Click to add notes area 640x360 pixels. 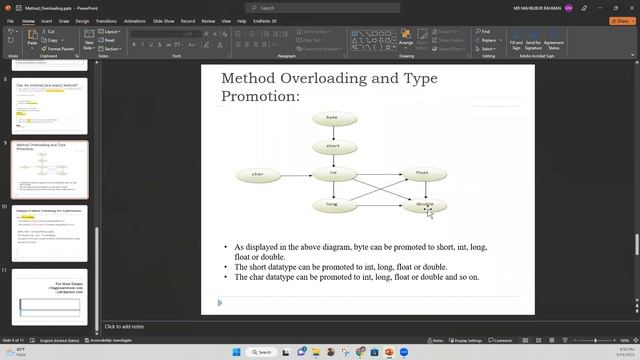[124, 327]
